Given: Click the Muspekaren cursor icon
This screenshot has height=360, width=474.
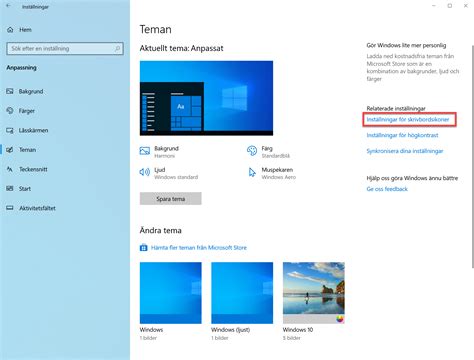Looking at the screenshot, I should pyautogui.click(x=252, y=172).
